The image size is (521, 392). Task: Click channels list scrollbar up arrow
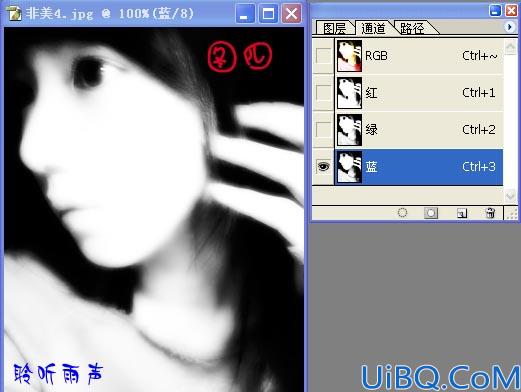[x=510, y=47]
